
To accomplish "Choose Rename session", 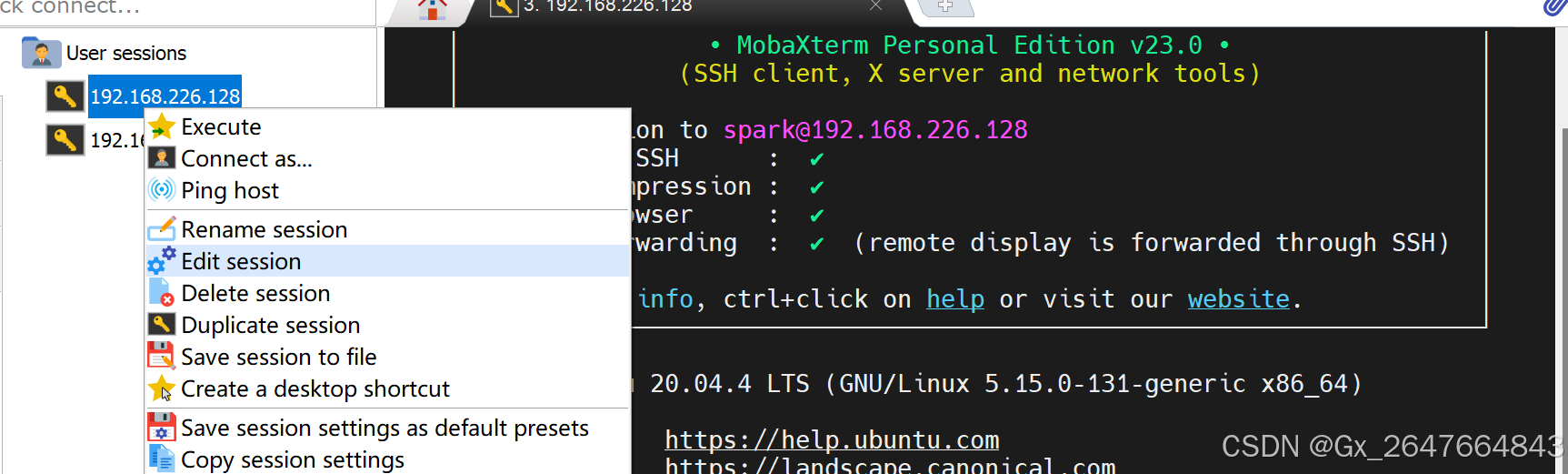I will coord(387,229).
